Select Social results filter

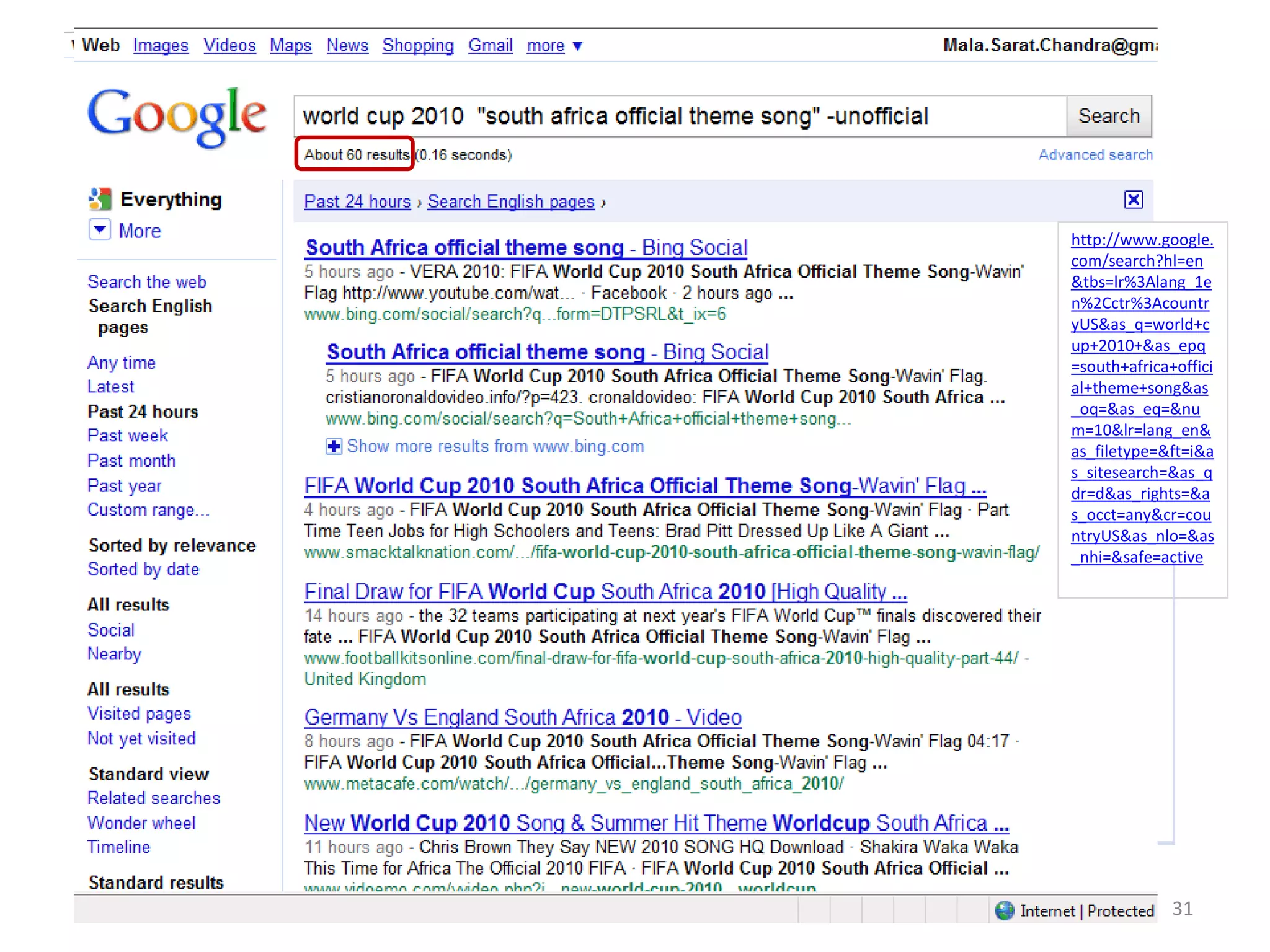pyautogui.click(x=111, y=630)
